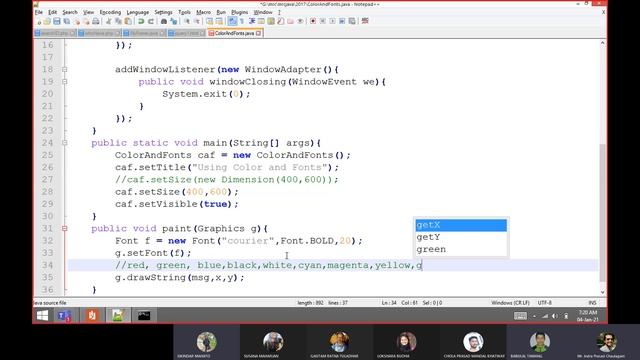
Task: Choose getY from autocomplete suggestions
Action: (461, 237)
